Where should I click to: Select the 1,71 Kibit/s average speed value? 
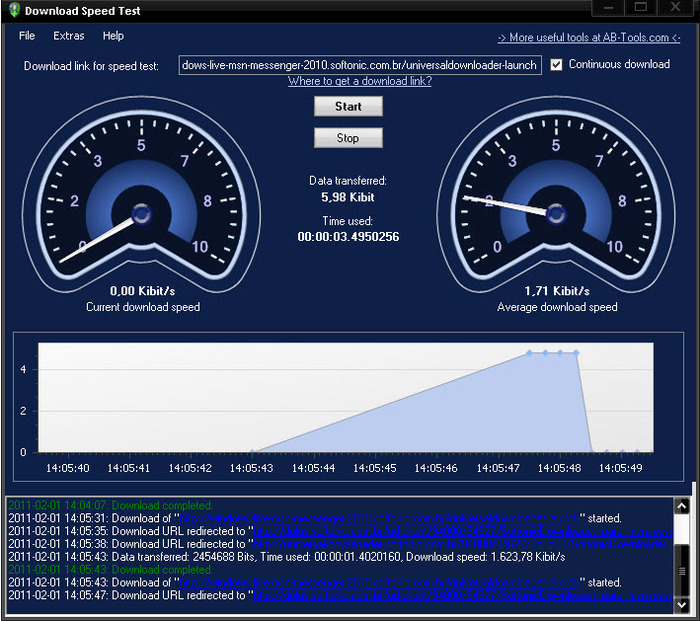(x=557, y=291)
